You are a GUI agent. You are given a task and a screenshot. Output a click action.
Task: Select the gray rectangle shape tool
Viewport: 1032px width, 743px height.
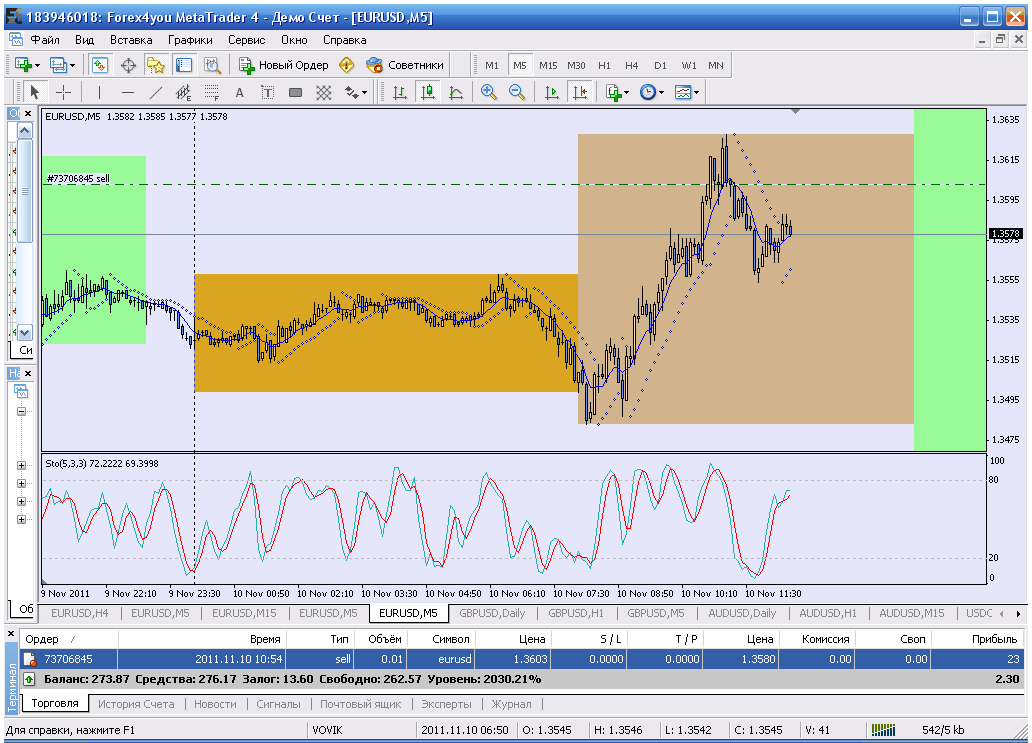tap(296, 93)
